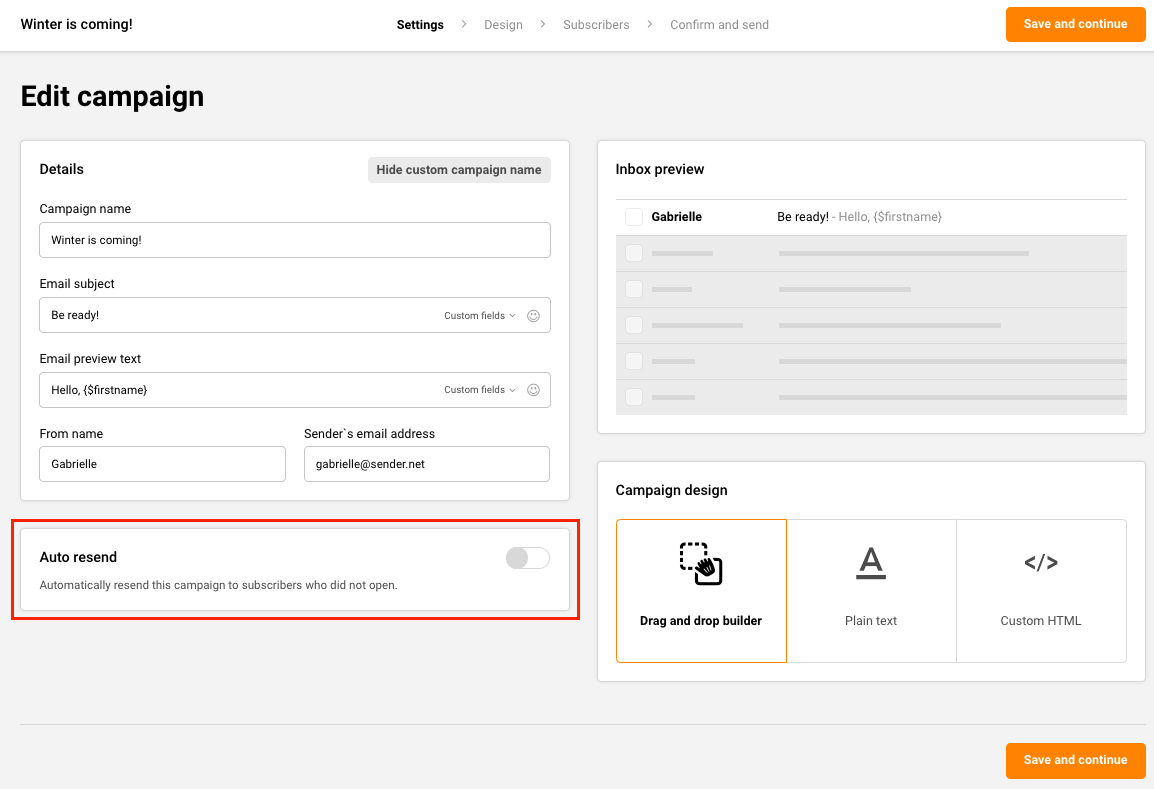The width and height of the screenshot is (1154, 789).
Task: Select the Settings step
Action: (420, 25)
